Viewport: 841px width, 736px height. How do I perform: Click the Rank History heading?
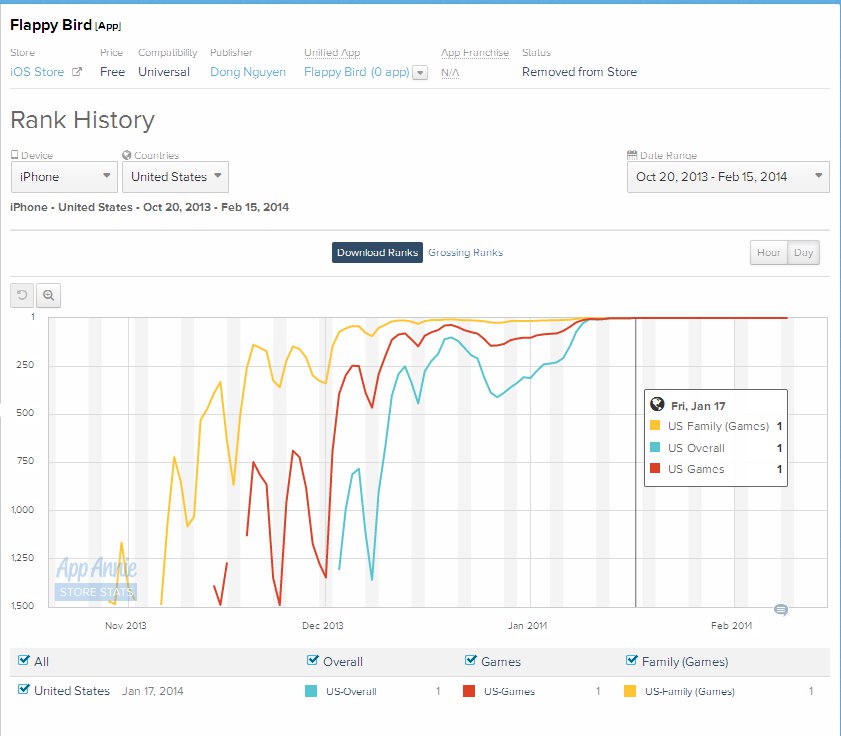83,120
